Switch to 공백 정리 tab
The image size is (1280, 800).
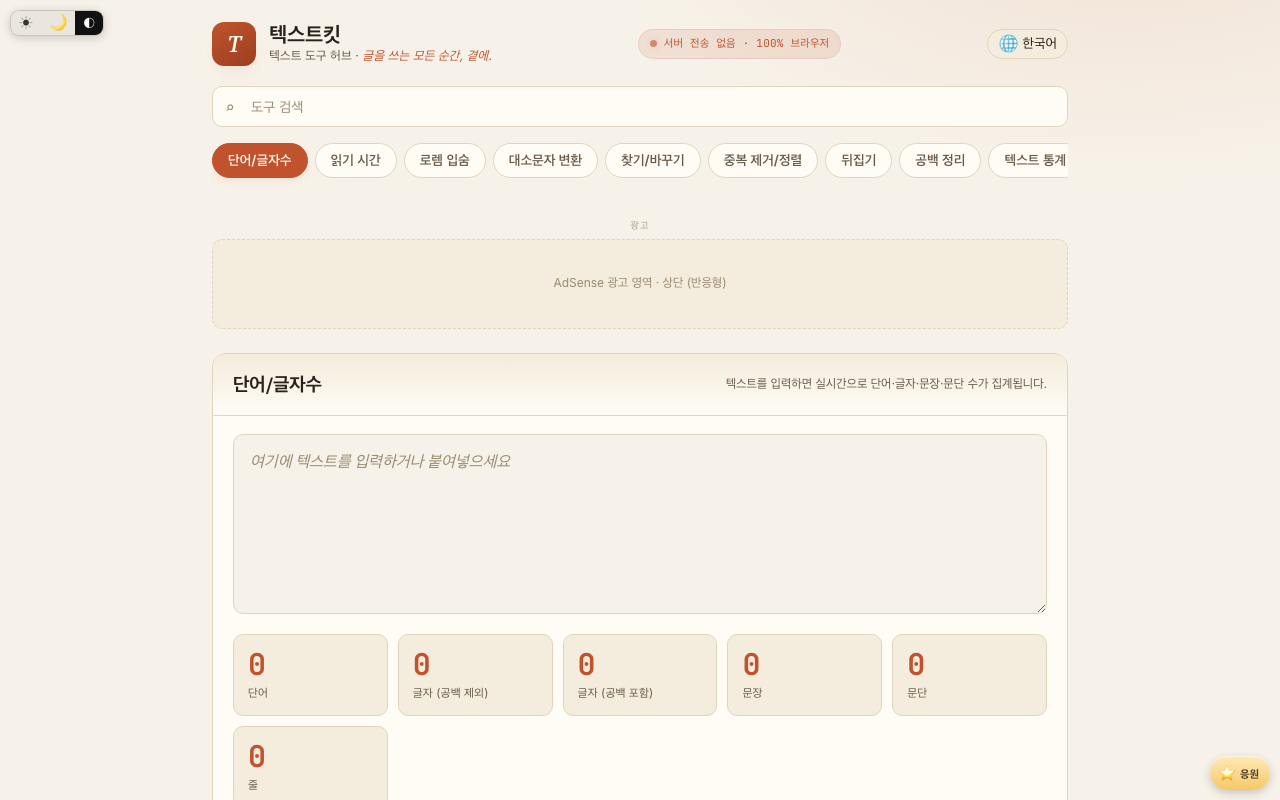[940, 160]
